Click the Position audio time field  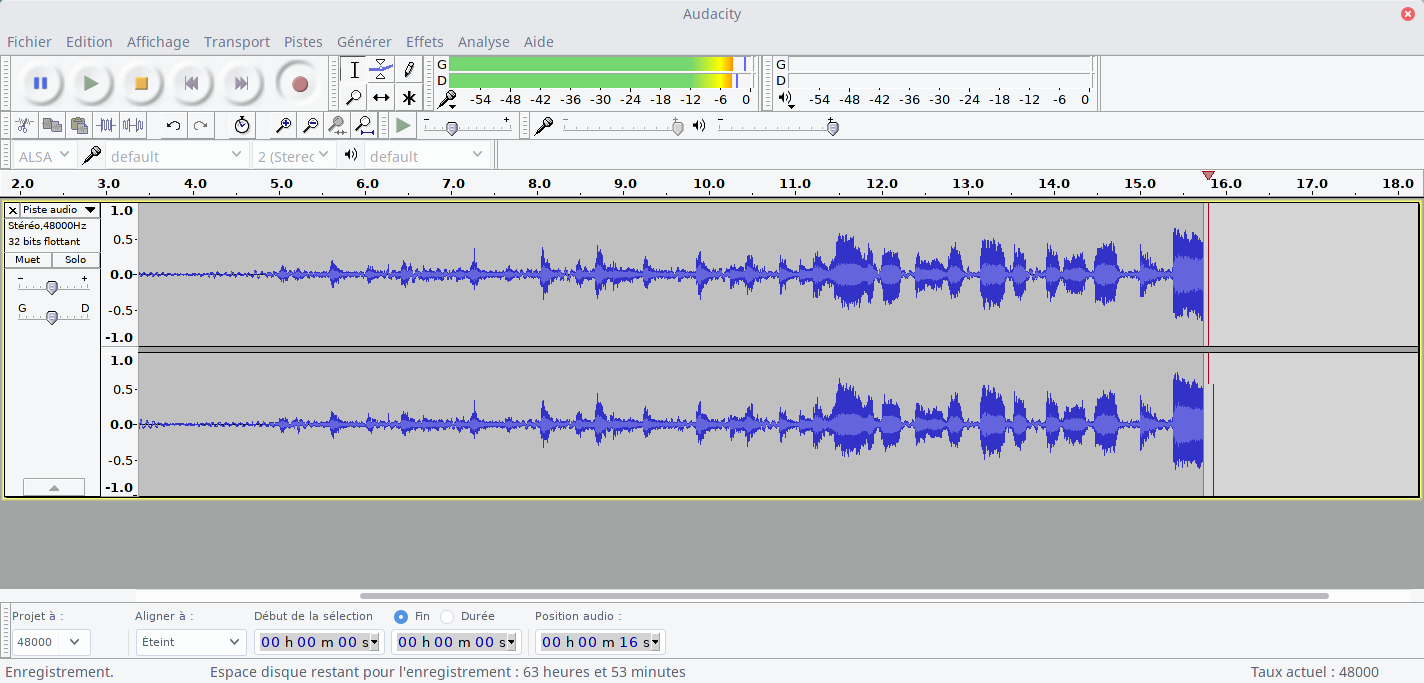600,642
